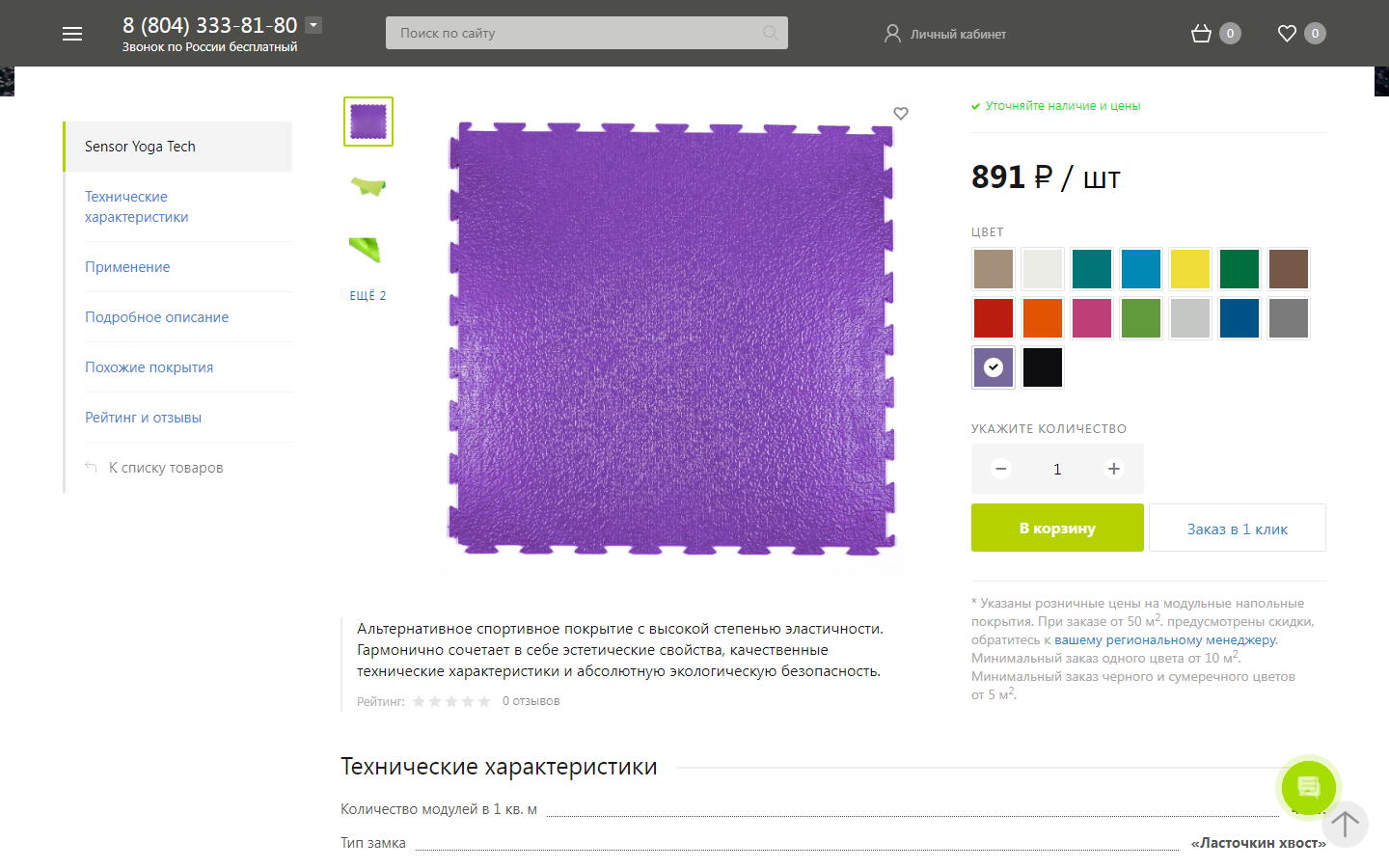The image size is (1389, 868).
Task: Click the search magnifier icon
Action: pyautogui.click(x=770, y=33)
